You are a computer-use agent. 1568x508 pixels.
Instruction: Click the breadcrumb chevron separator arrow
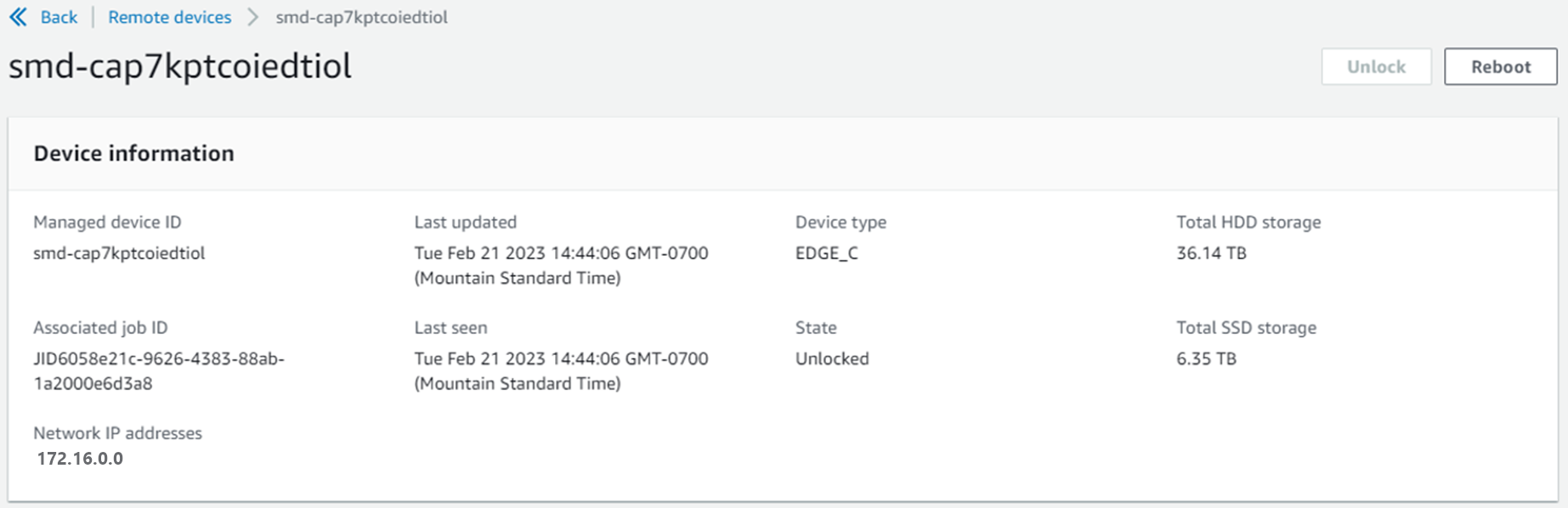pos(253,17)
